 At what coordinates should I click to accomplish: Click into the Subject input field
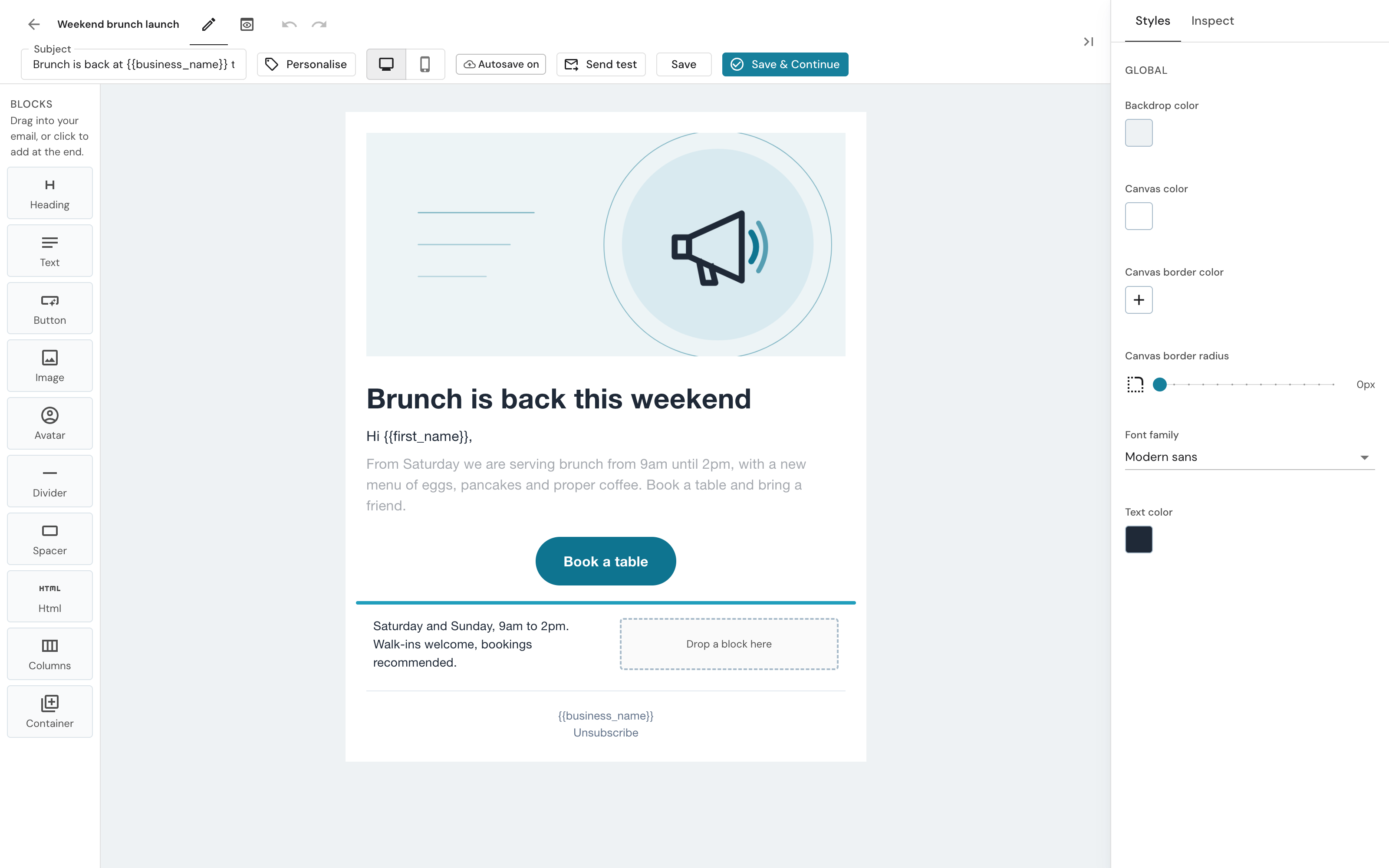(x=134, y=64)
